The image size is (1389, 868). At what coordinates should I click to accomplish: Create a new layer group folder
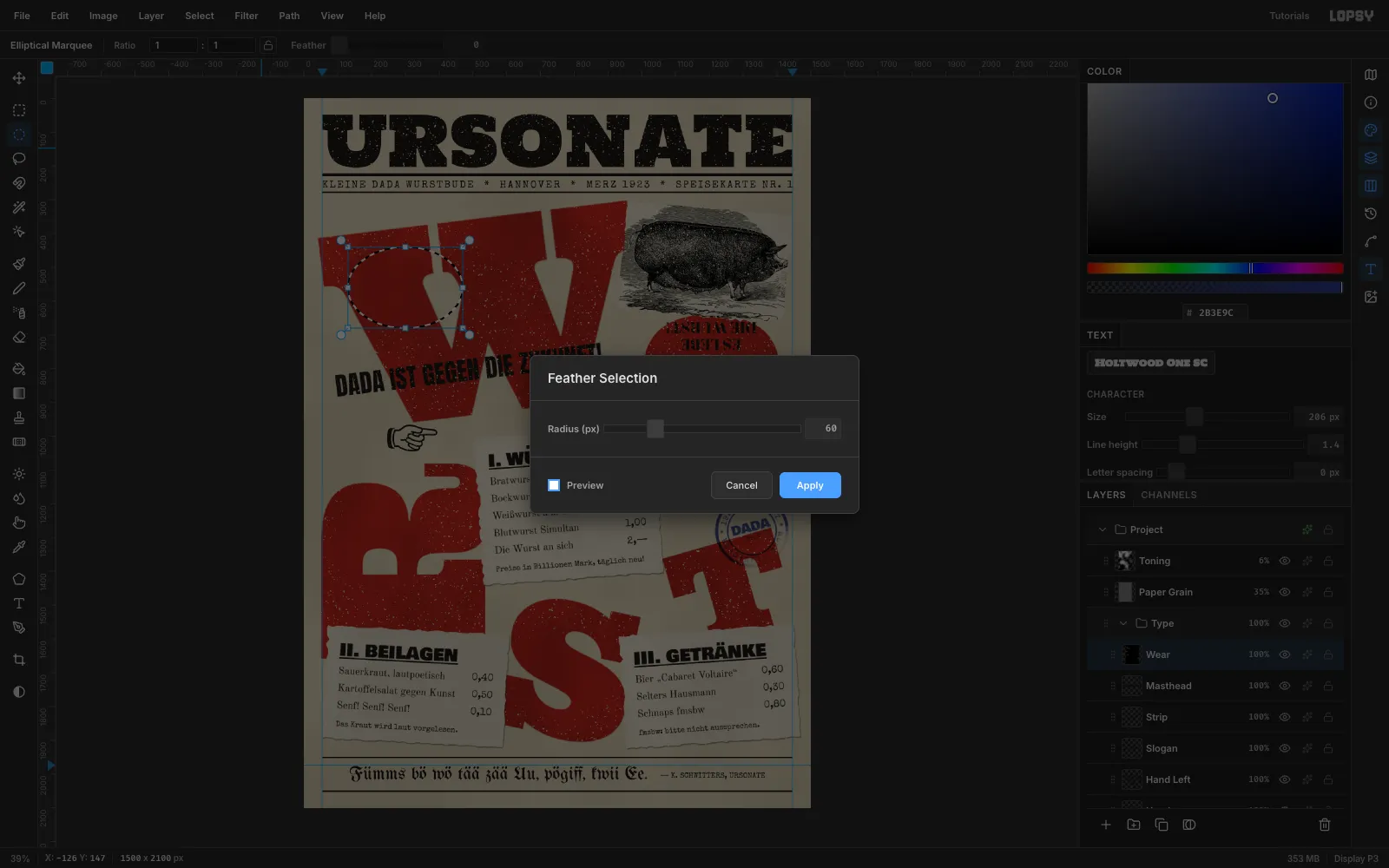(x=1134, y=825)
